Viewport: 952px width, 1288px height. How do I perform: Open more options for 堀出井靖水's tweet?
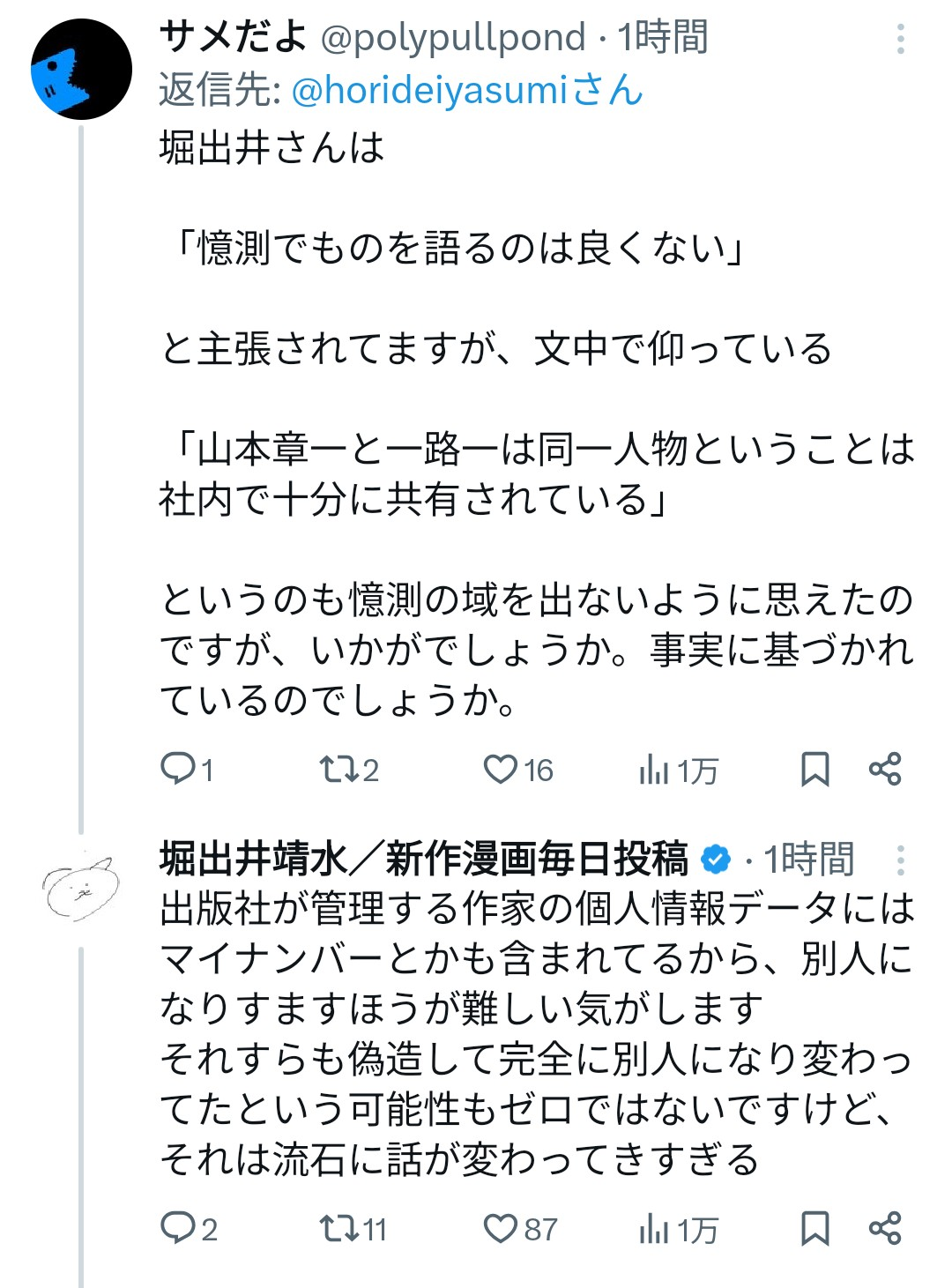point(900,860)
